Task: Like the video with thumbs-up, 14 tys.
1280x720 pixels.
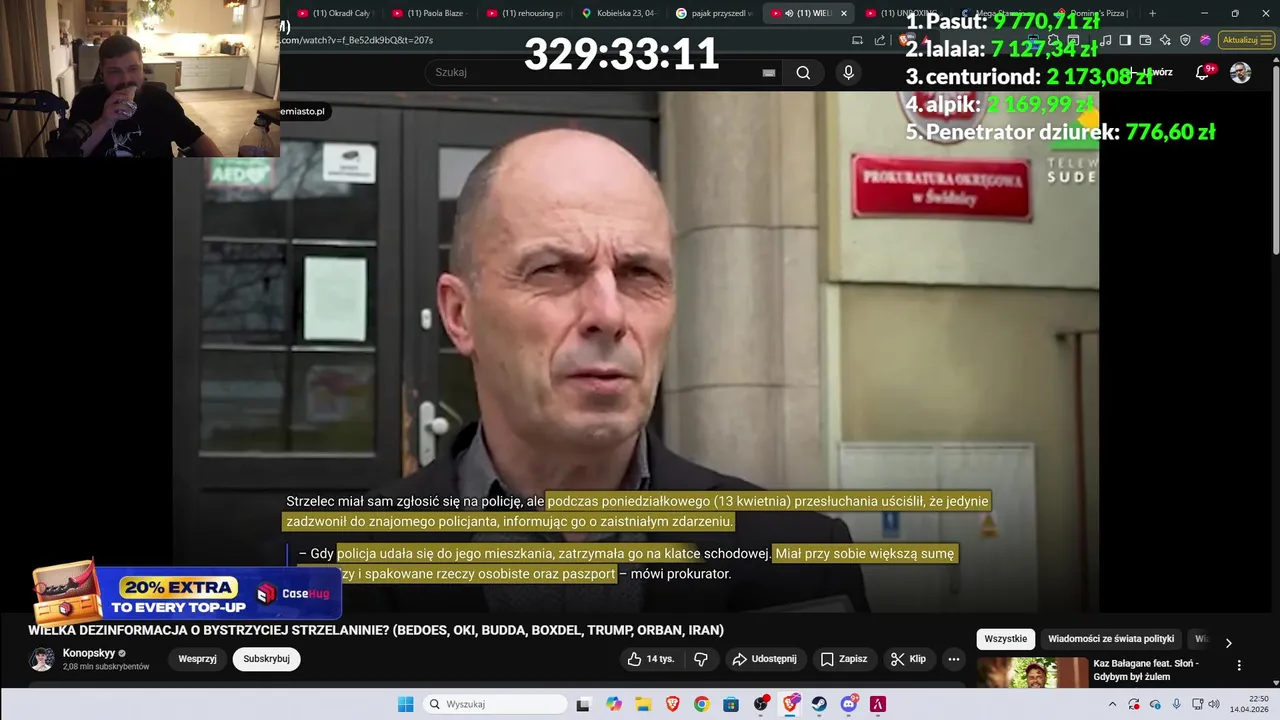Action: click(651, 659)
